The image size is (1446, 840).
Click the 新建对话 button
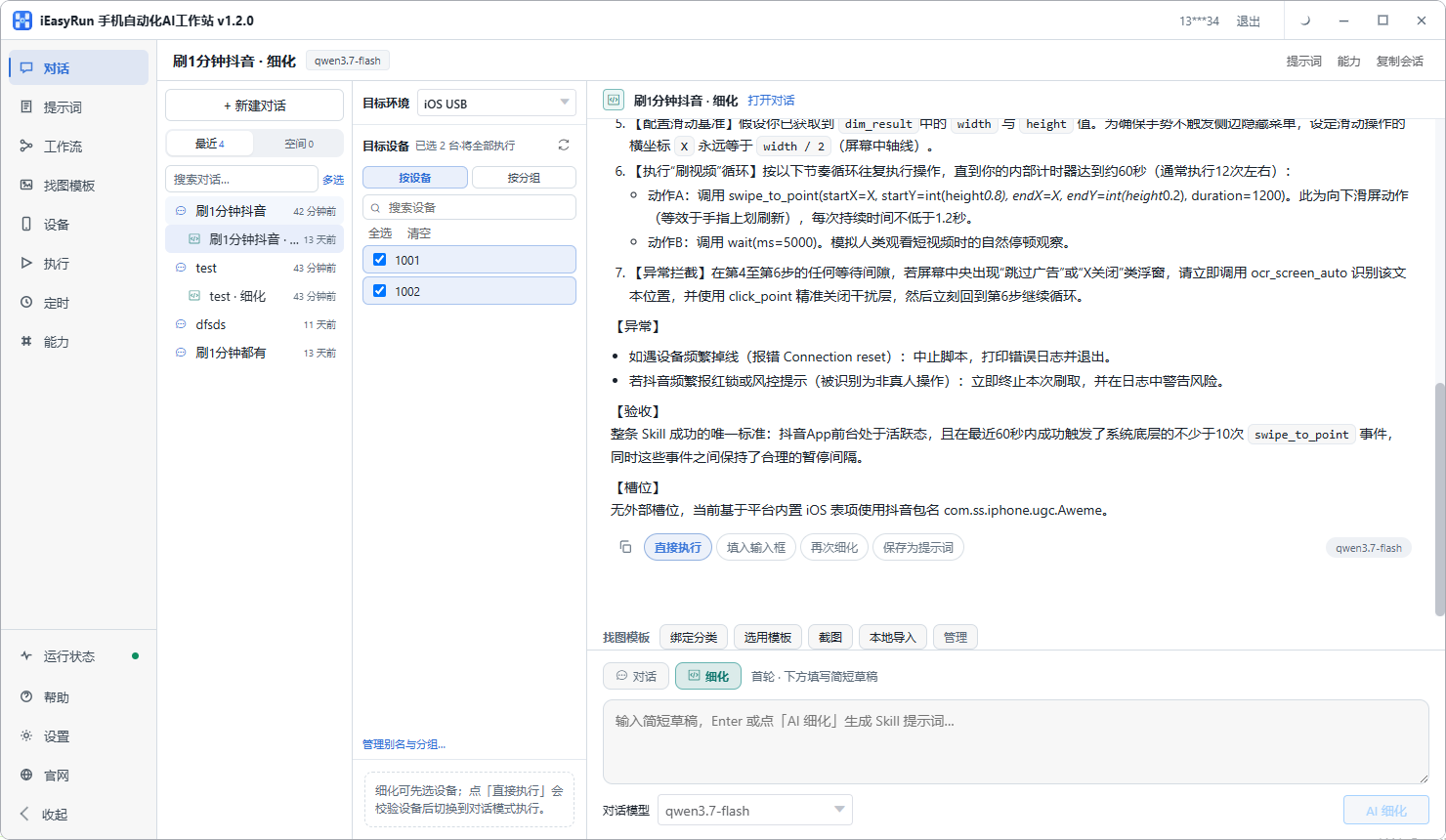click(254, 105)
